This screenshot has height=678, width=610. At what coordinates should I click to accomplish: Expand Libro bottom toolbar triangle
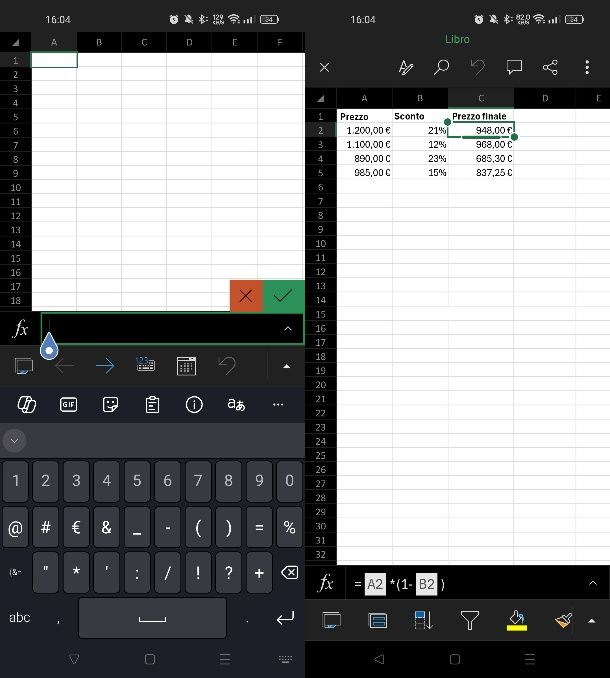(x=592, y=621)
